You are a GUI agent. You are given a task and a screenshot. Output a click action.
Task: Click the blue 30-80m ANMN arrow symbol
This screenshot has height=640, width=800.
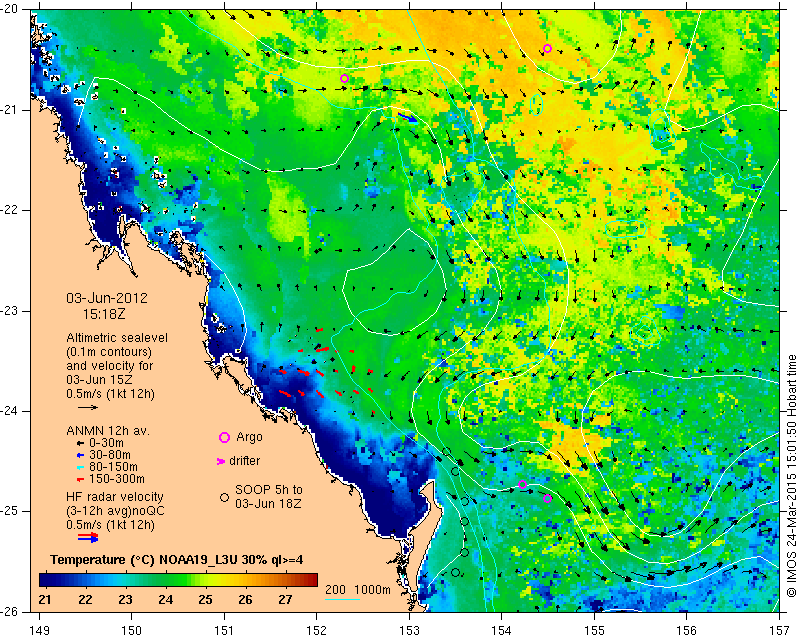80,455
